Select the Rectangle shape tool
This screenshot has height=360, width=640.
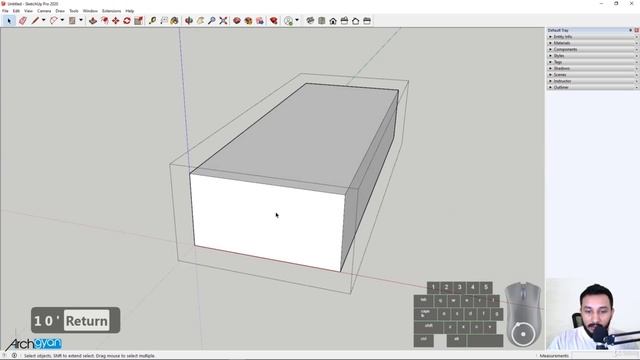pyautogui.click(x=72, y=20)
